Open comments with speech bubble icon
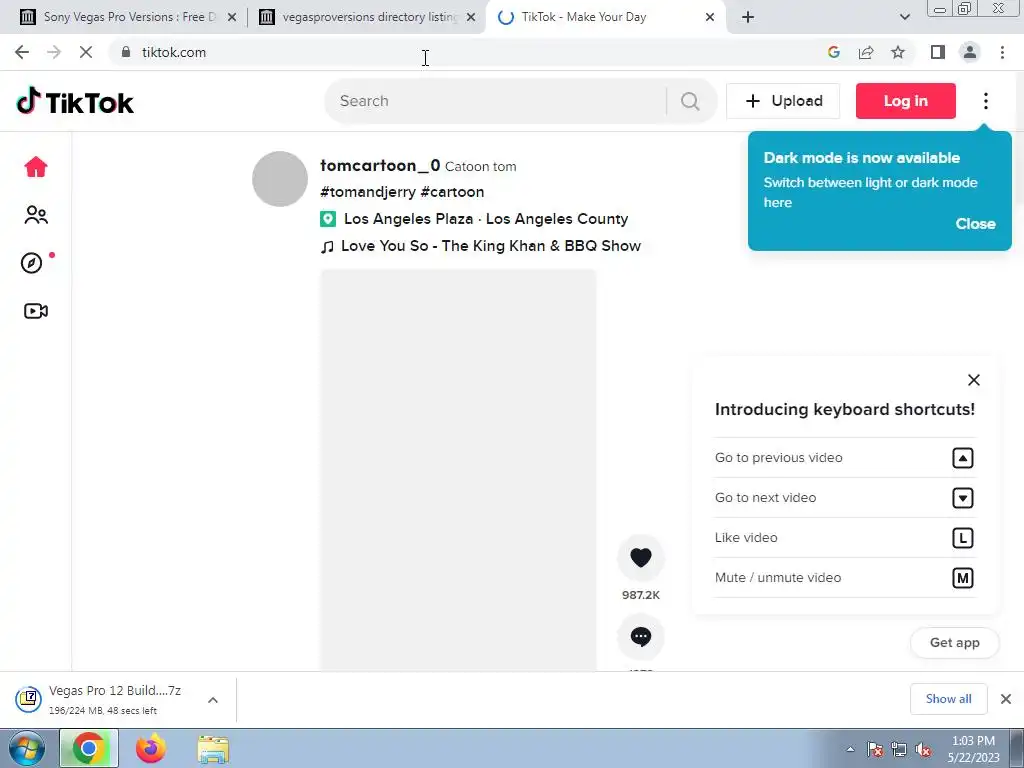 pyautogui.click(x=641, y=637)
